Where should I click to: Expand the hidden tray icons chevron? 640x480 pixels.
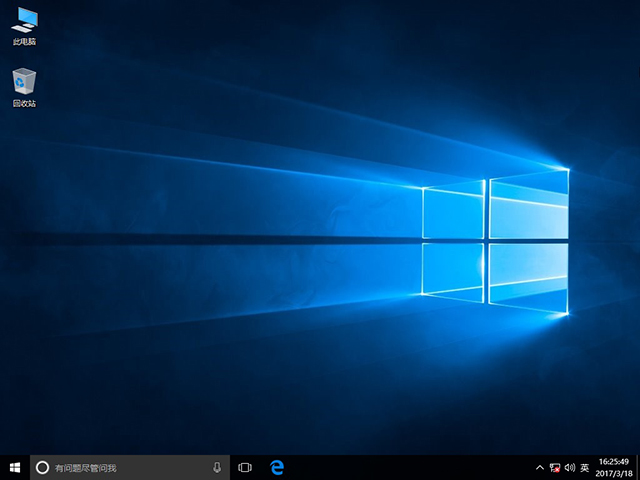[x=540, y=467]
